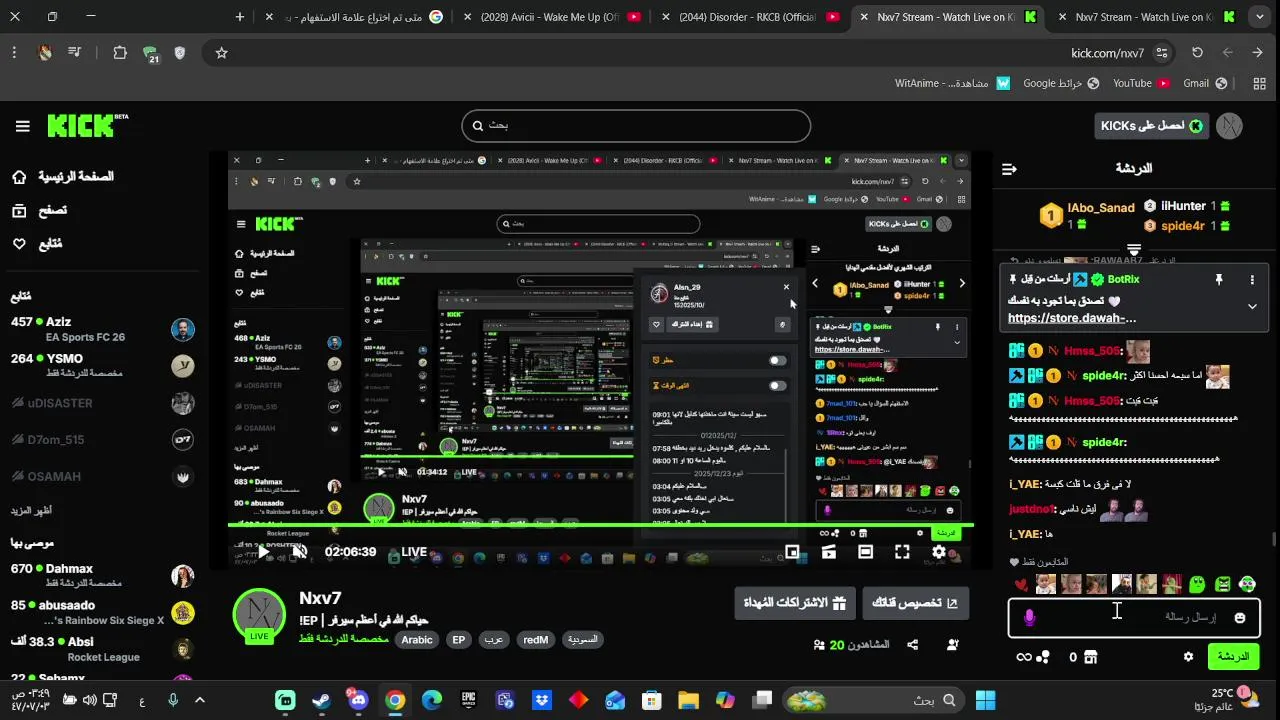This screenshot has height=720, width=1280.
Task: Click the shield extension icon
Action: [x=181, y=53]
